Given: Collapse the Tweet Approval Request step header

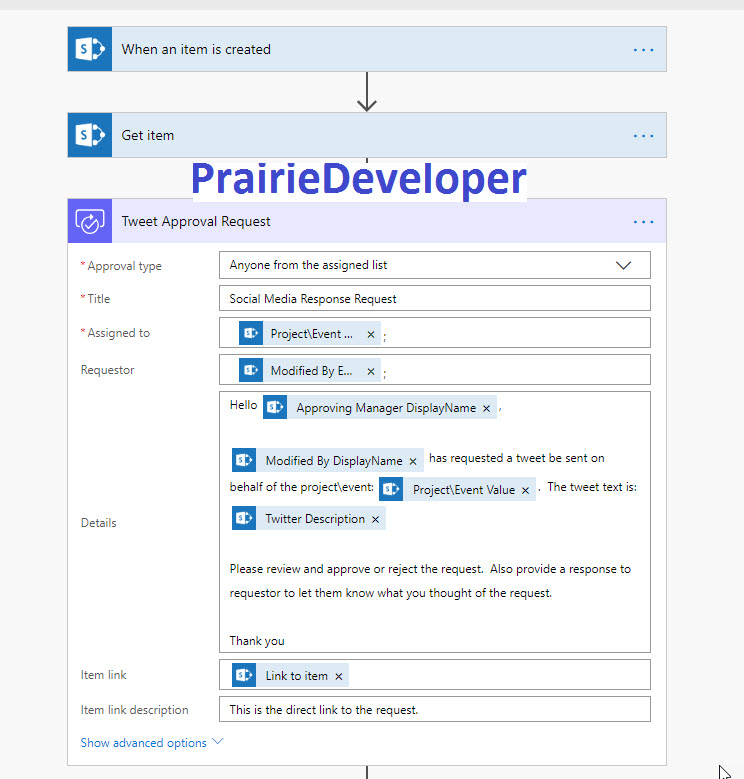Looking at the screenshot, I should point(367,221).
